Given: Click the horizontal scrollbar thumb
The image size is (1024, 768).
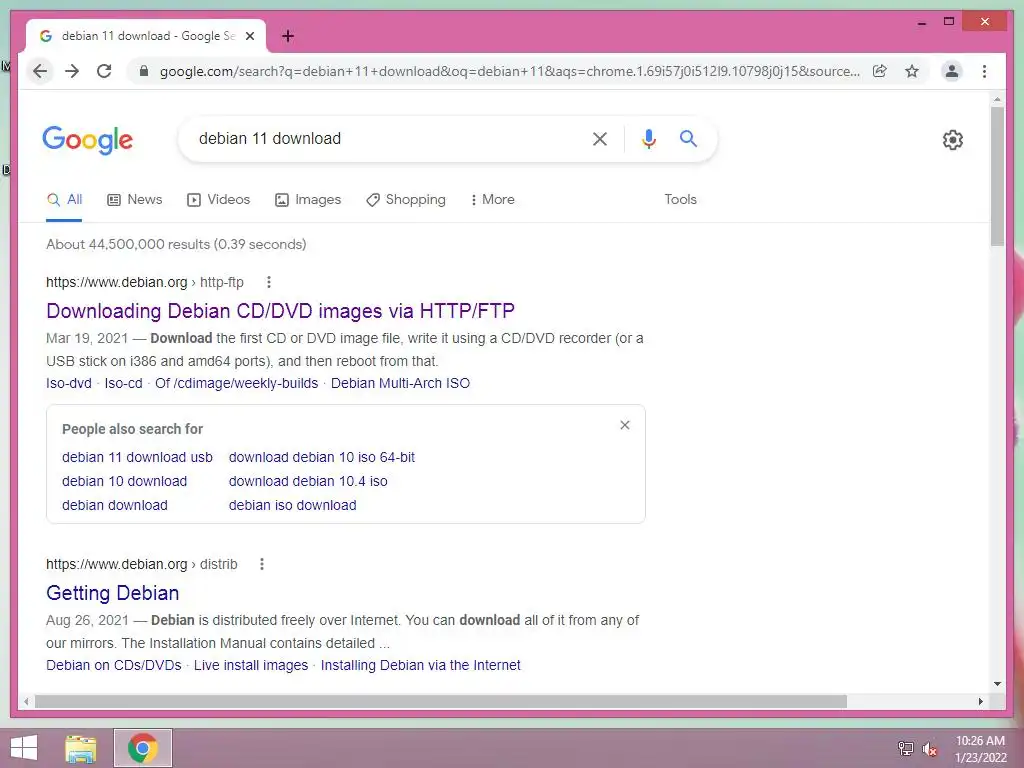Looking at the screenshot, I should click(441, 701).
